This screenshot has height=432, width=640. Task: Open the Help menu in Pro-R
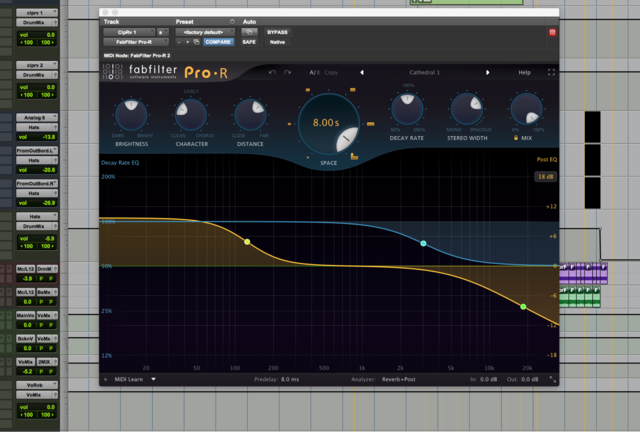click(x=524, y=72)
